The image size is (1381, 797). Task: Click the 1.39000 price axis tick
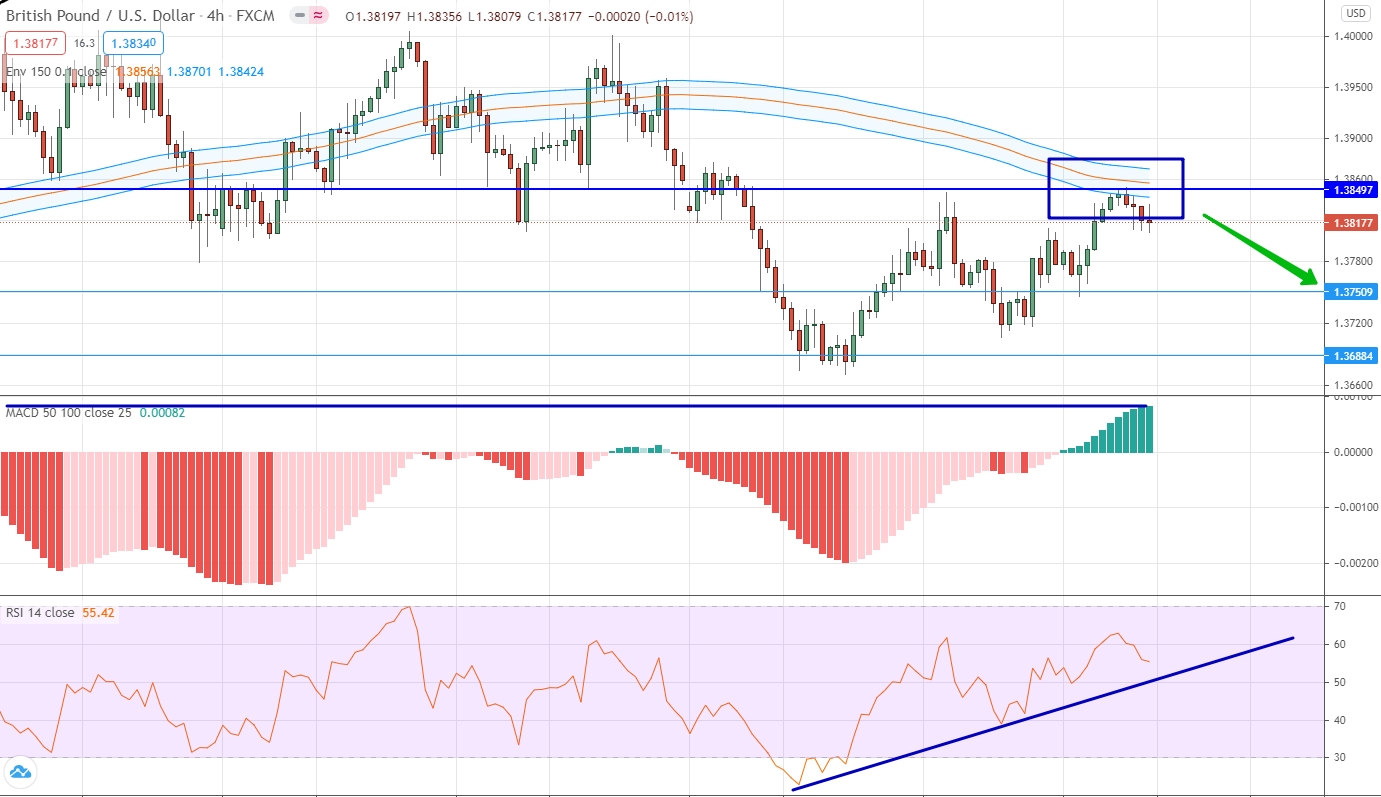pyautogui.click(x=1351, y=138)
